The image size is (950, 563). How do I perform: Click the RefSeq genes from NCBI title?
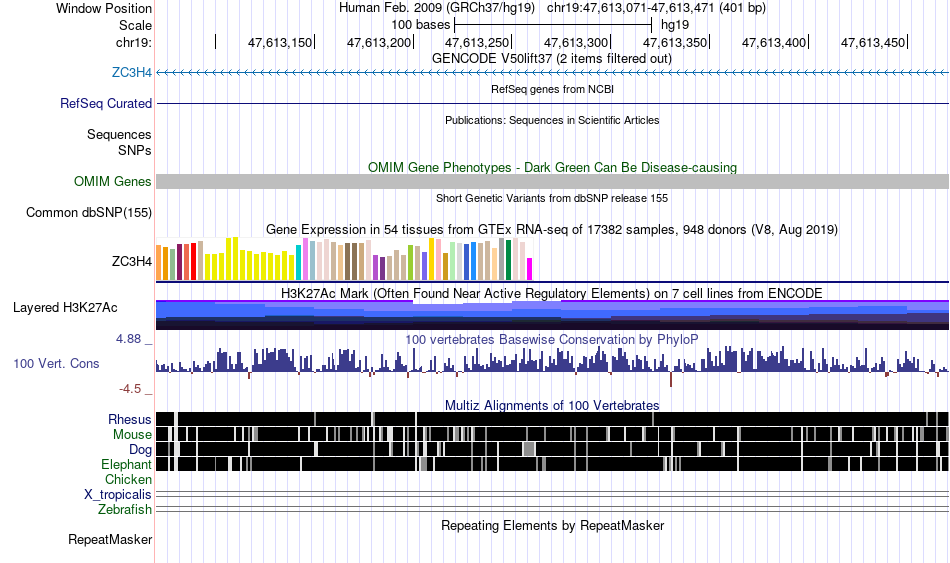click(x=552, y=90)
